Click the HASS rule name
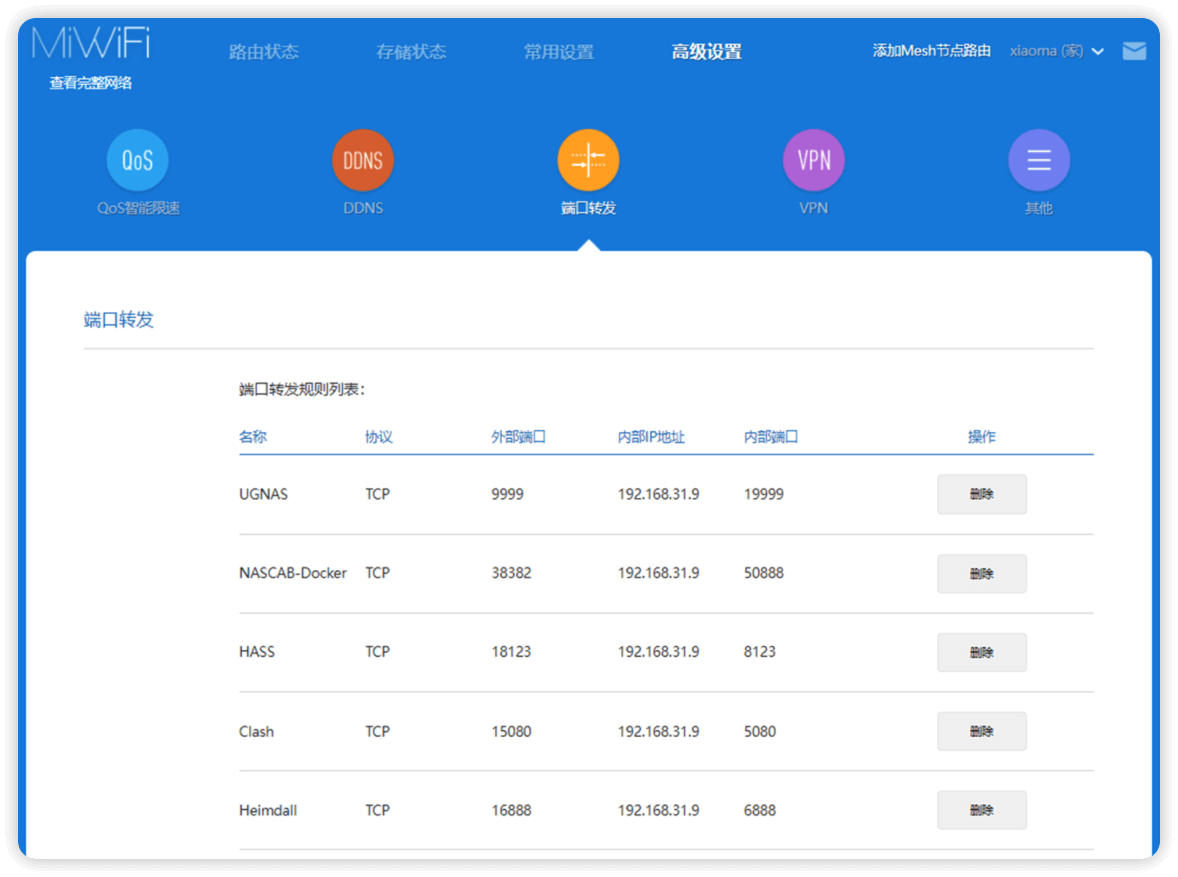Screen dimensions: 1178x877 [256, 652]
